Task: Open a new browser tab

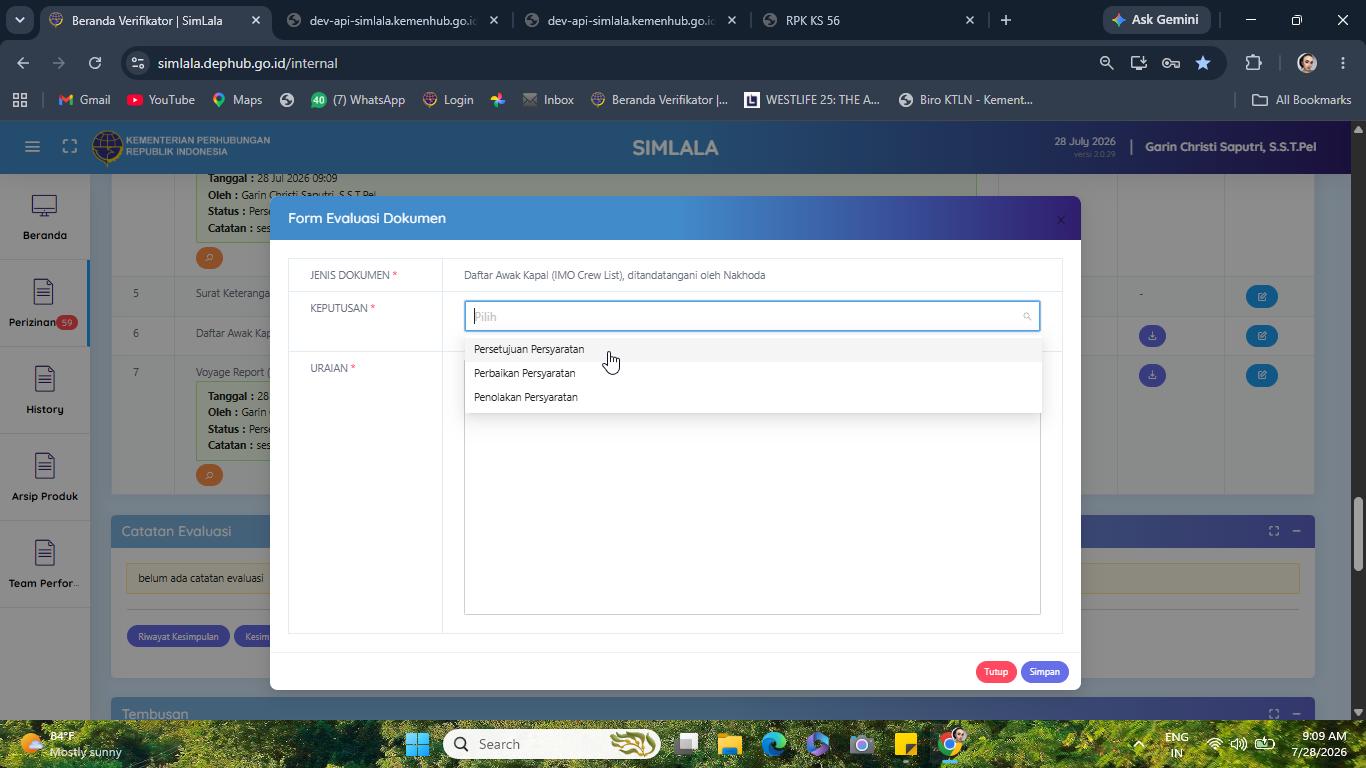Action: (1005, 20)
